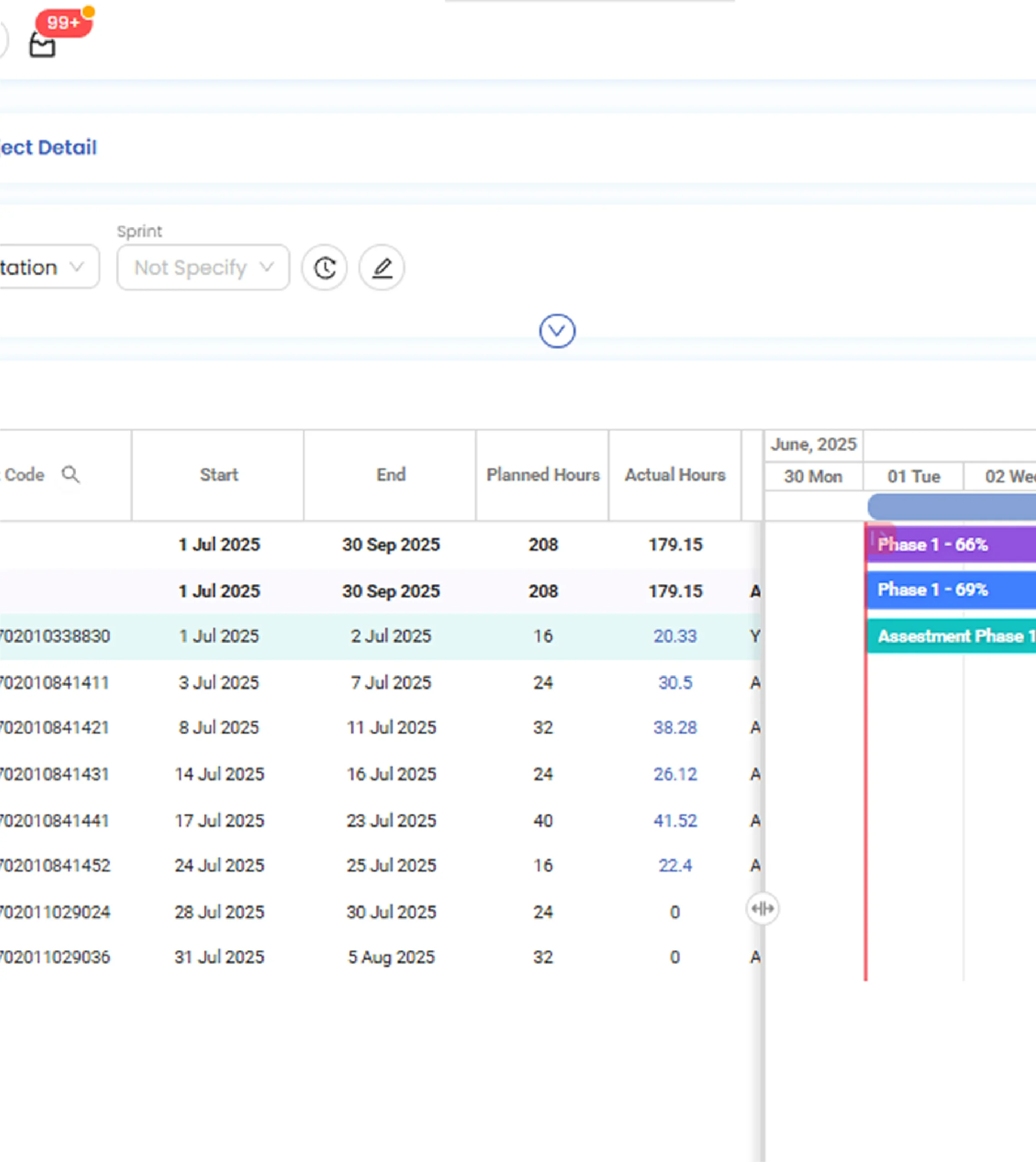Open actual hours value 22.4
The image size is (1036, 1162).
(675, 866)
